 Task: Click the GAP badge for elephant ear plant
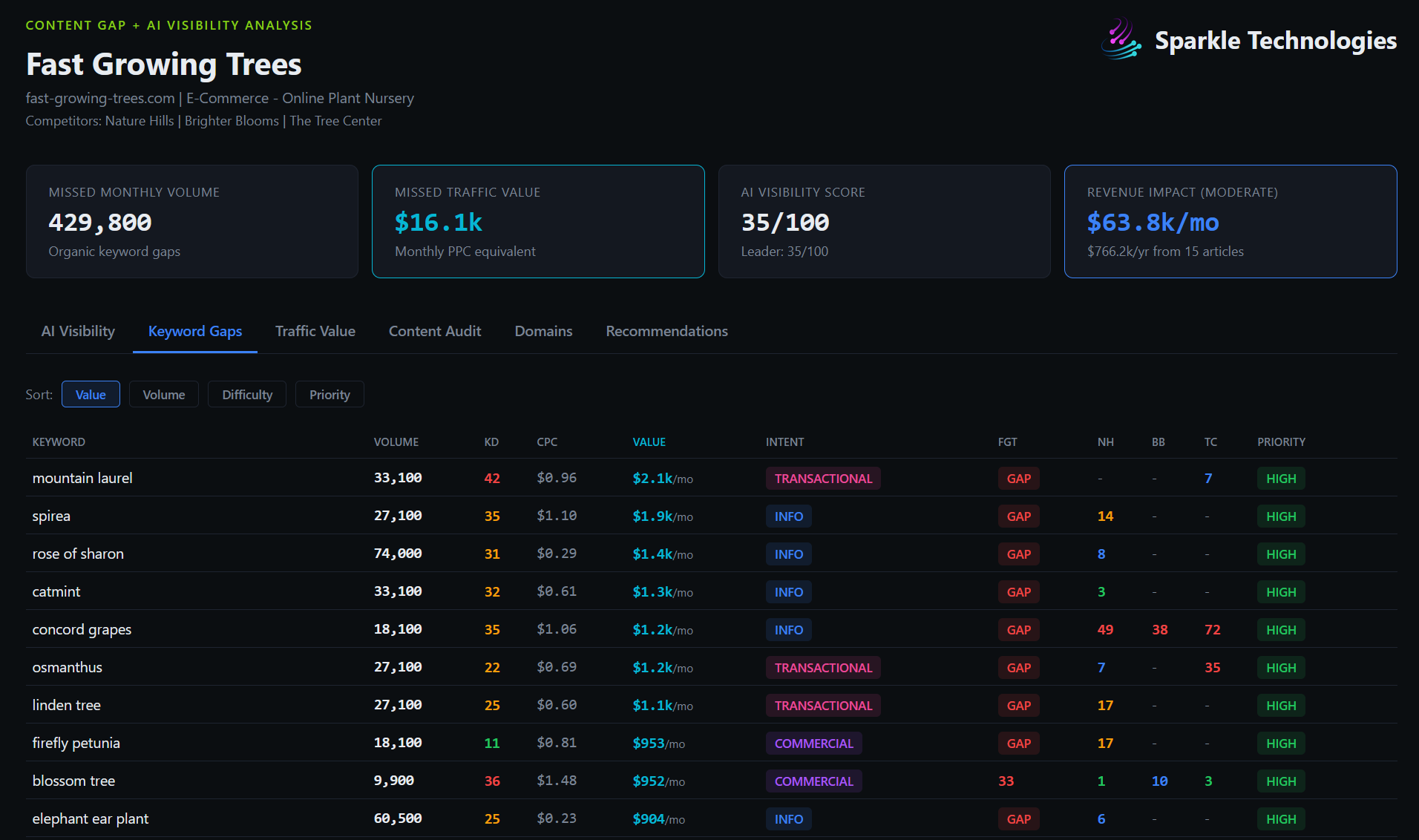click(x=1018, y=819)
